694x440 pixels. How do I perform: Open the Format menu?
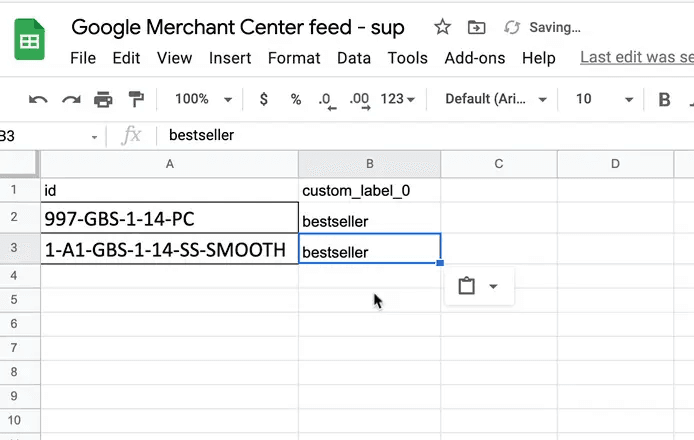[294, 58]
